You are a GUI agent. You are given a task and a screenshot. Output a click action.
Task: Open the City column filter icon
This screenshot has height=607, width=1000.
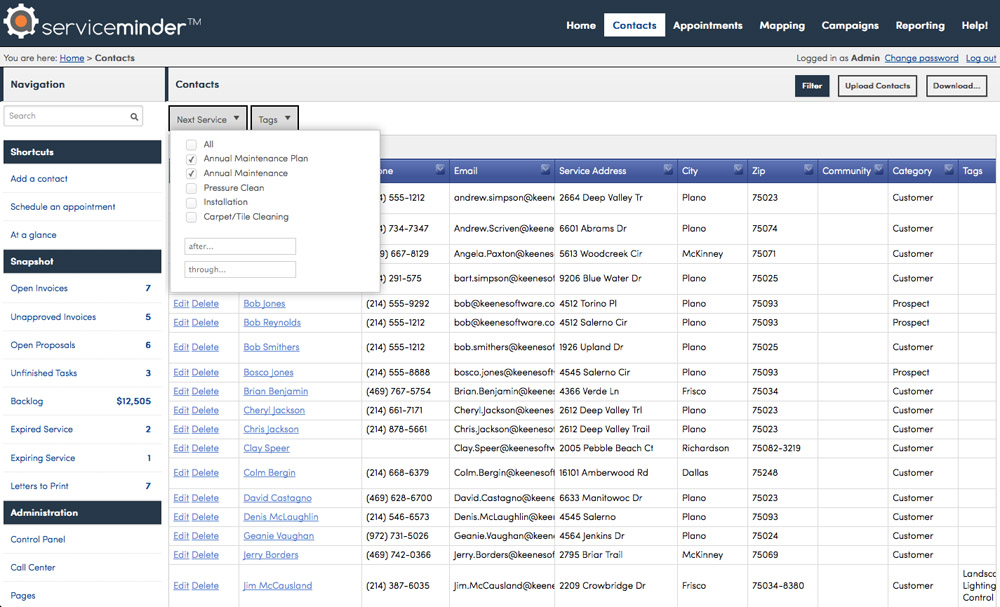(x=738, y=168)
